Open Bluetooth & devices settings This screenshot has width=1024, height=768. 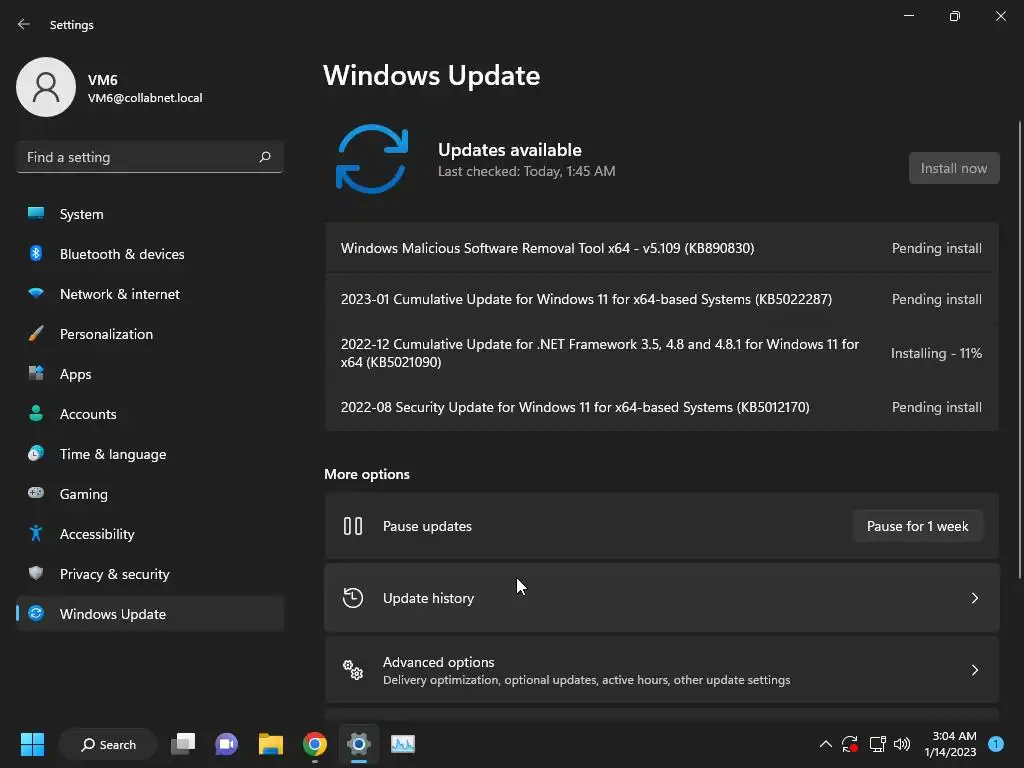click(150, 254)
